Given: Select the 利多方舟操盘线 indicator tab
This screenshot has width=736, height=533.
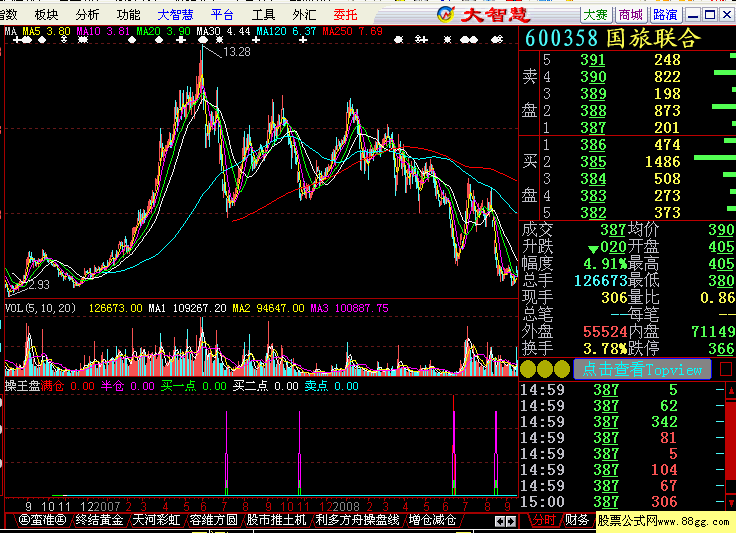Looking at the screenshot, I should pos(357,520).
